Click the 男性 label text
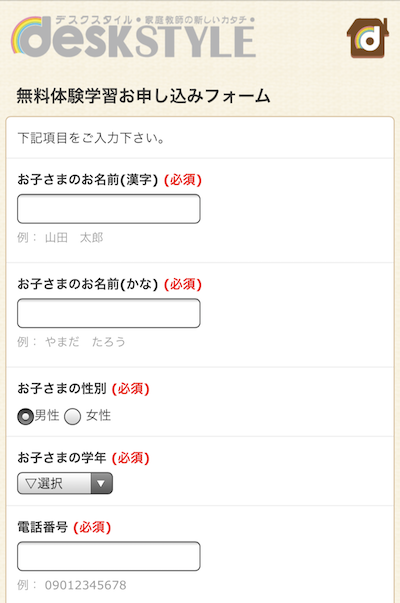 [47, 416]
